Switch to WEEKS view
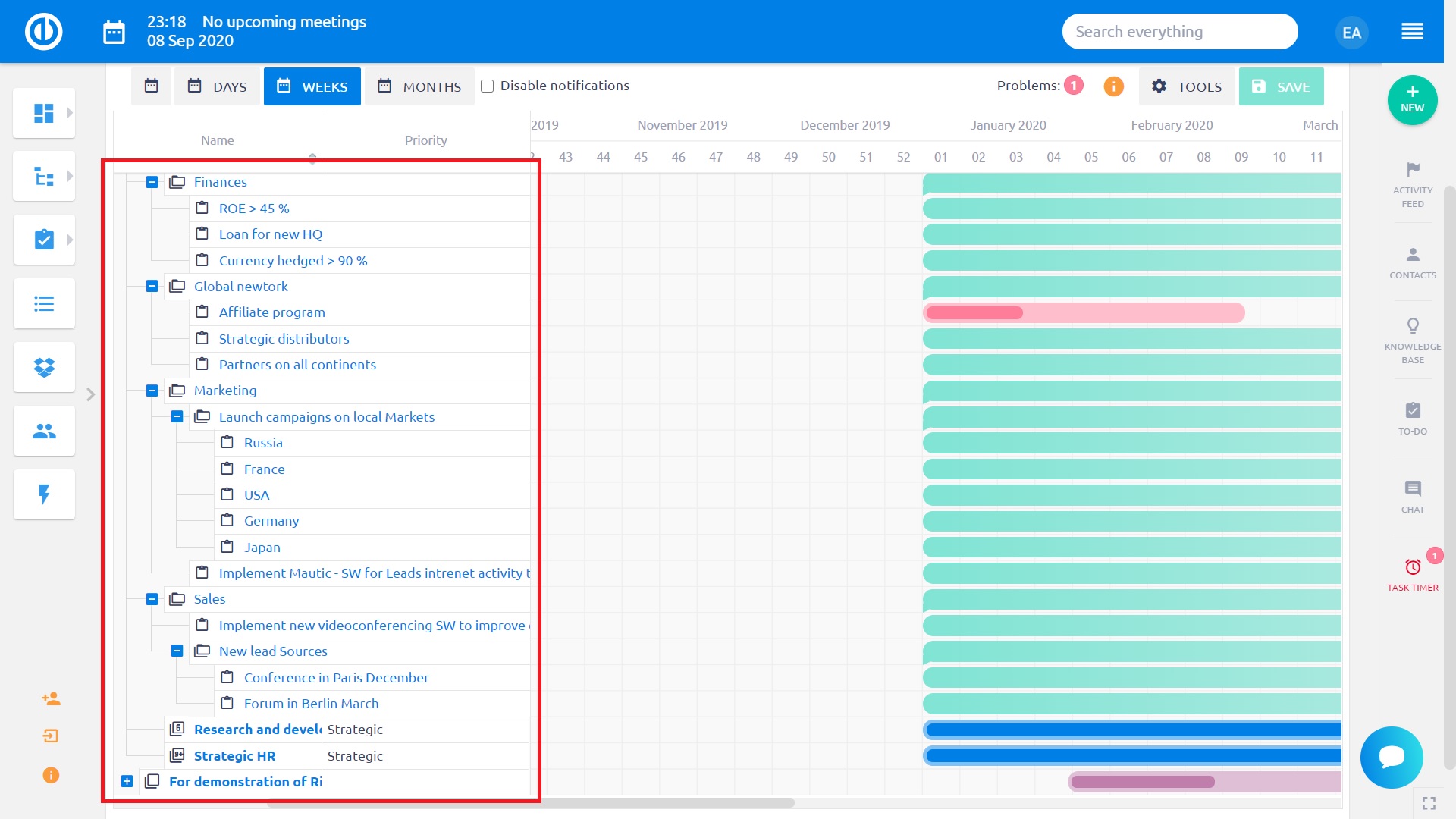Viewport: 1456px width, 819px height. point(312,86)
